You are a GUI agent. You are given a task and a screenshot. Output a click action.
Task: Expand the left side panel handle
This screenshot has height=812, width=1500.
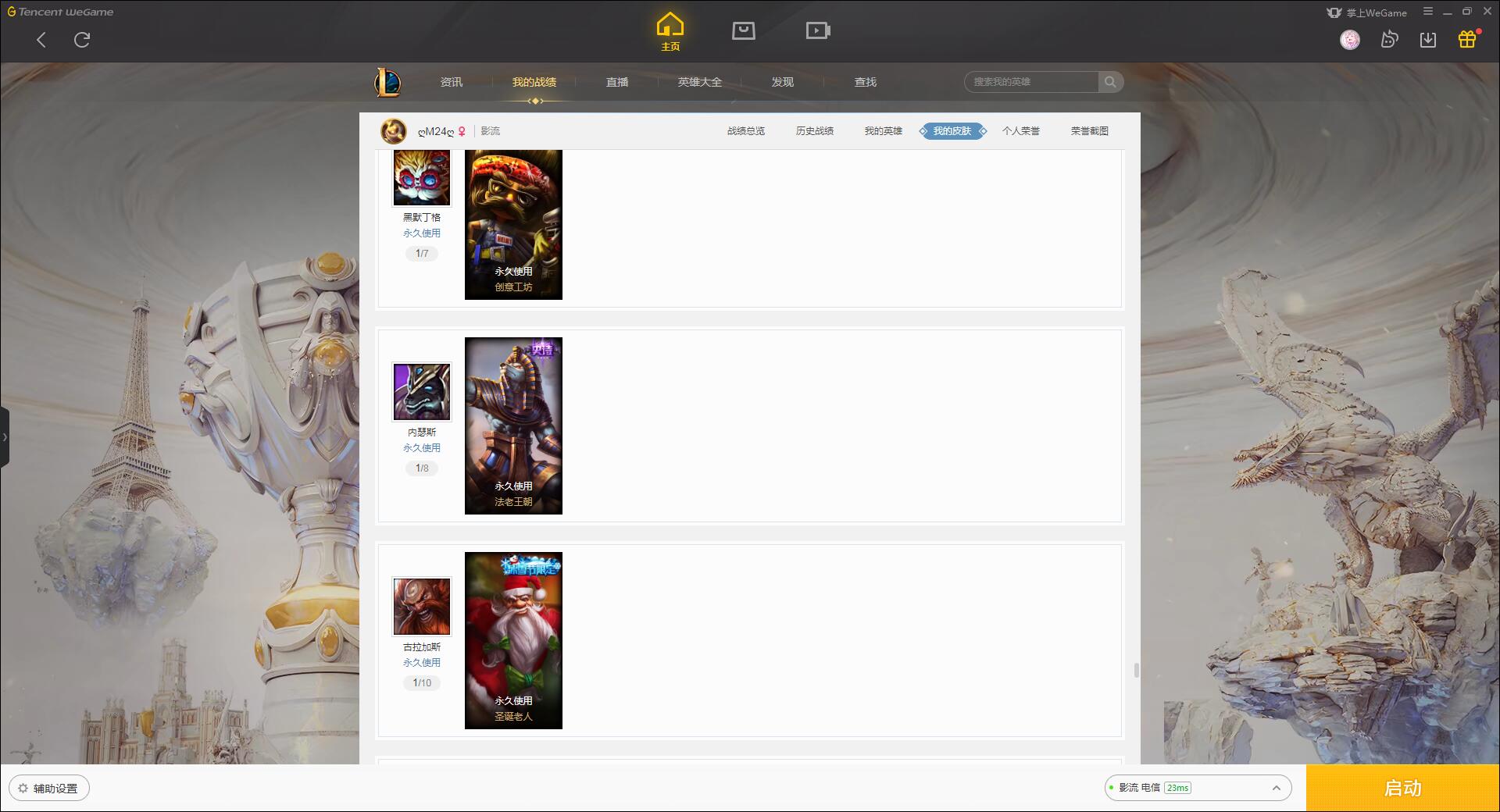(5, 437)
